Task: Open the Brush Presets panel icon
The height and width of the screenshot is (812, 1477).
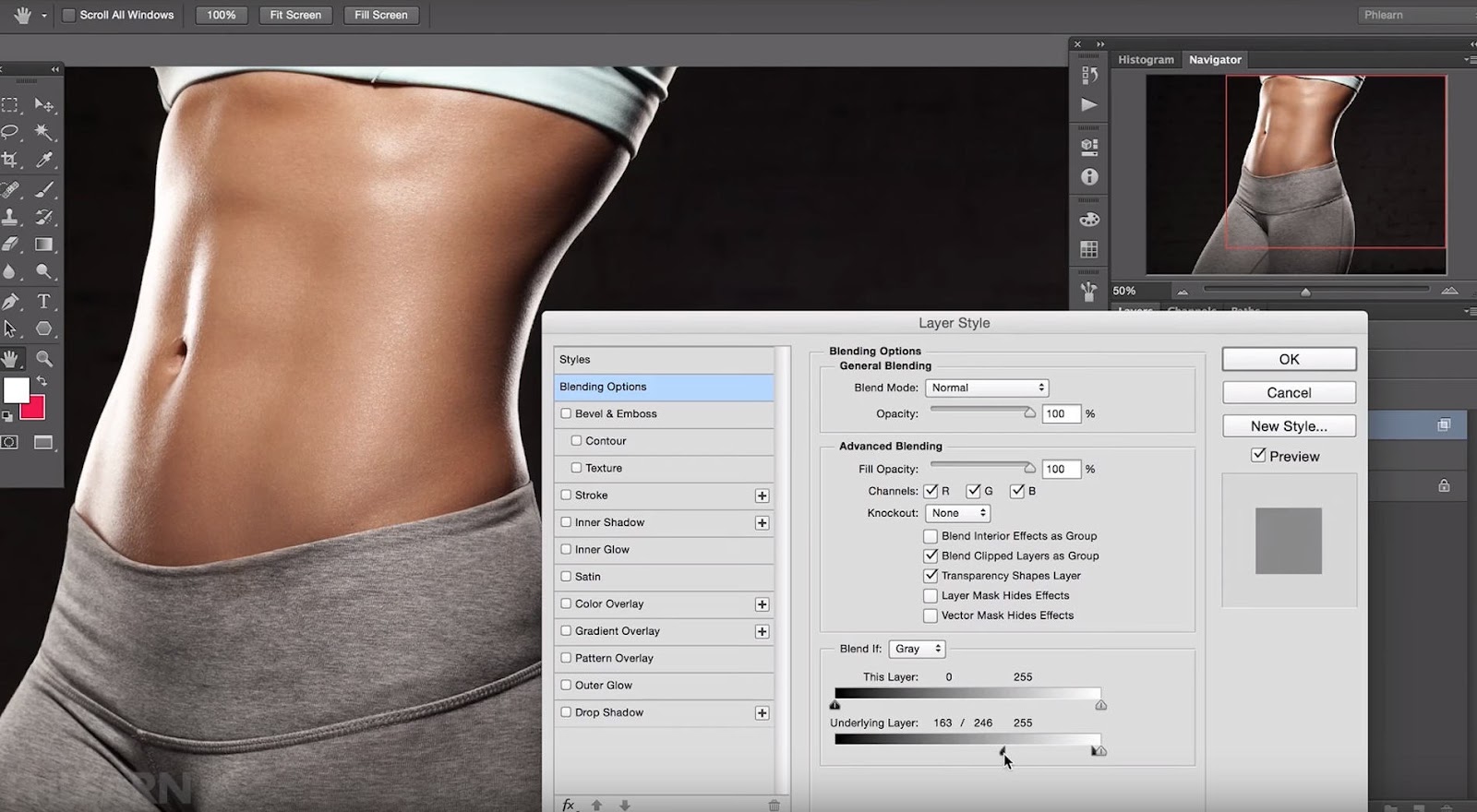Action: [1089, 292]
